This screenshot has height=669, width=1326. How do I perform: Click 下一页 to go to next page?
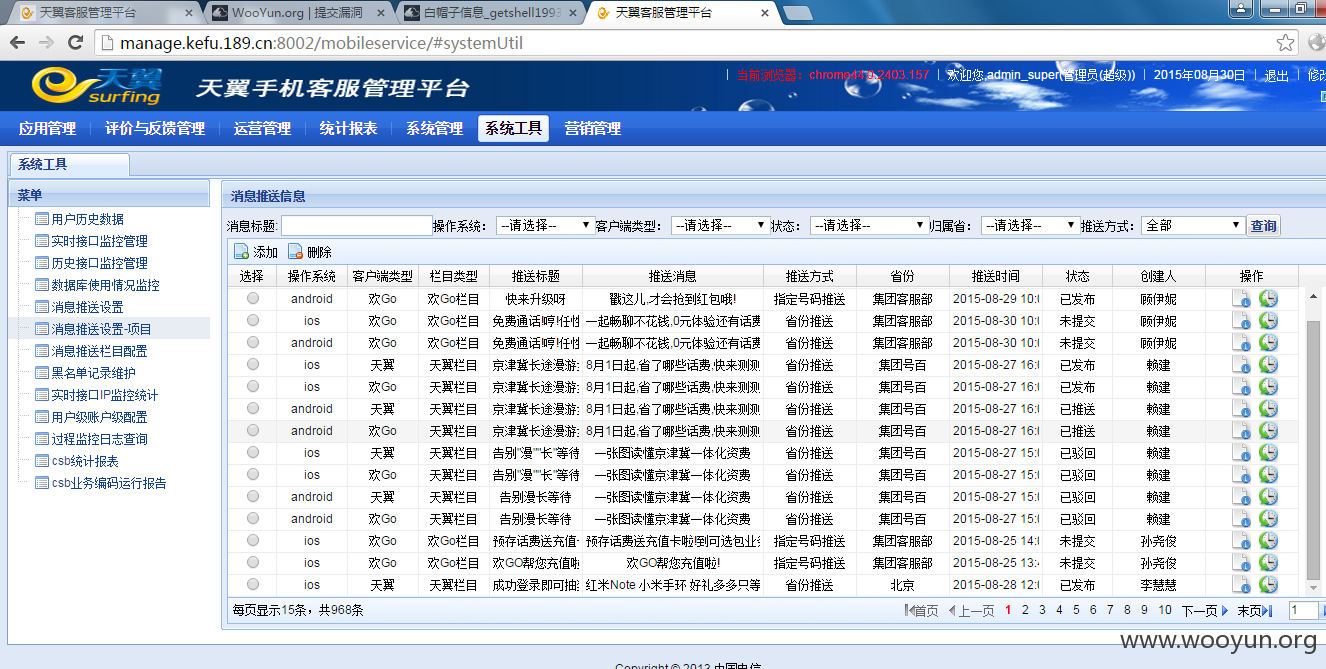[x=1205, y=610]
